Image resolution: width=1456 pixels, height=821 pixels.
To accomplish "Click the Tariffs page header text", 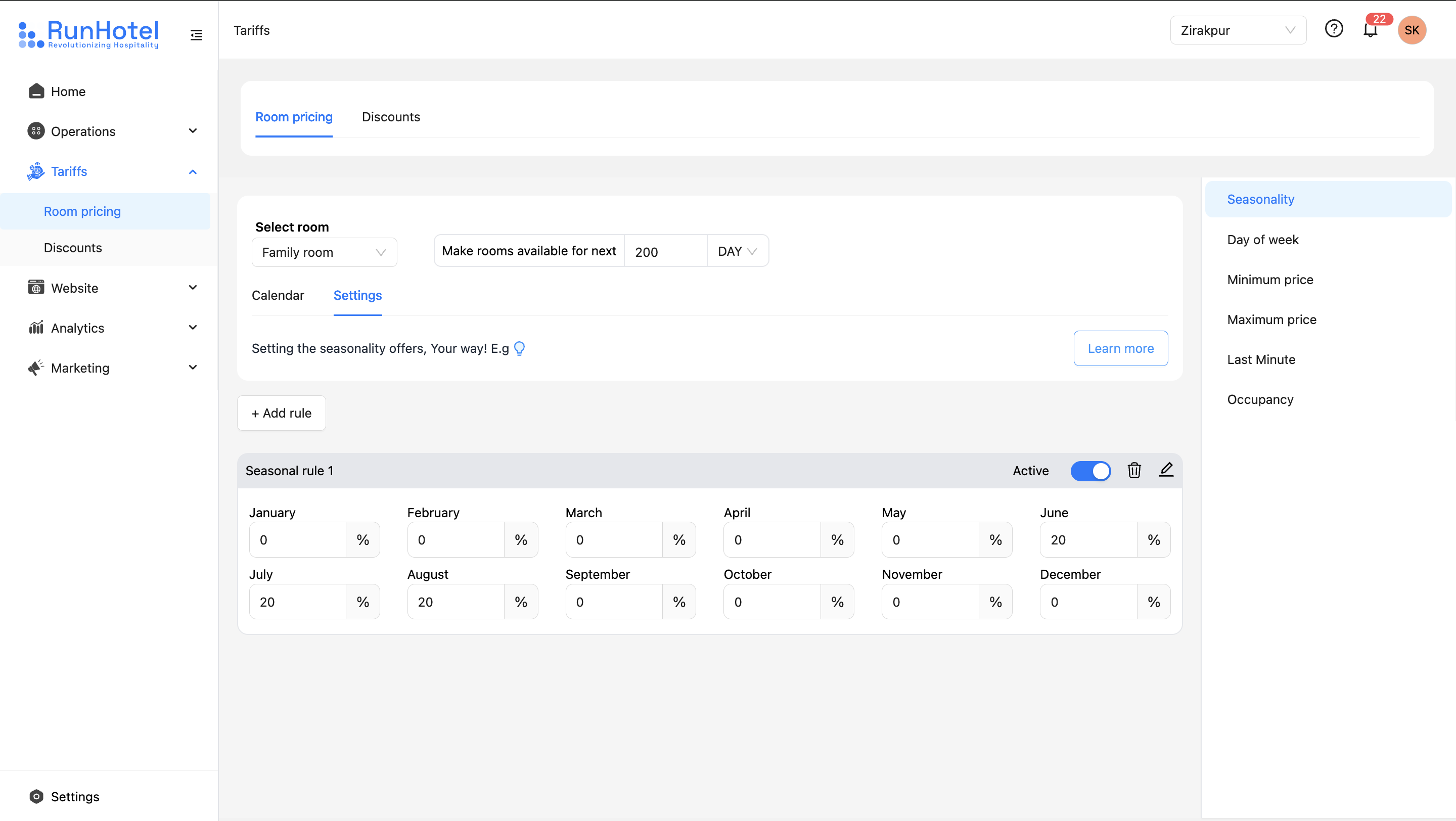I will click(252, 30).
